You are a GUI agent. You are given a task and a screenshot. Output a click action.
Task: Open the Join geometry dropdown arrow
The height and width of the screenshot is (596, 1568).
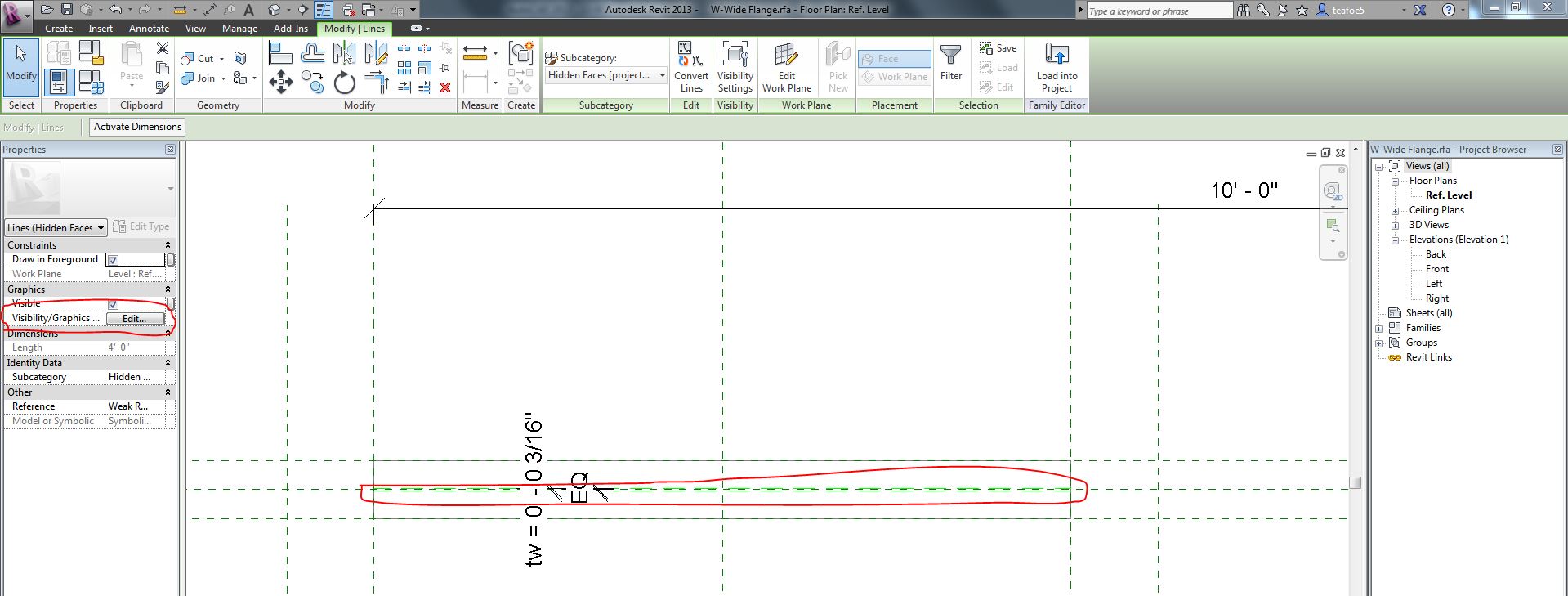(x=223, y=78)
